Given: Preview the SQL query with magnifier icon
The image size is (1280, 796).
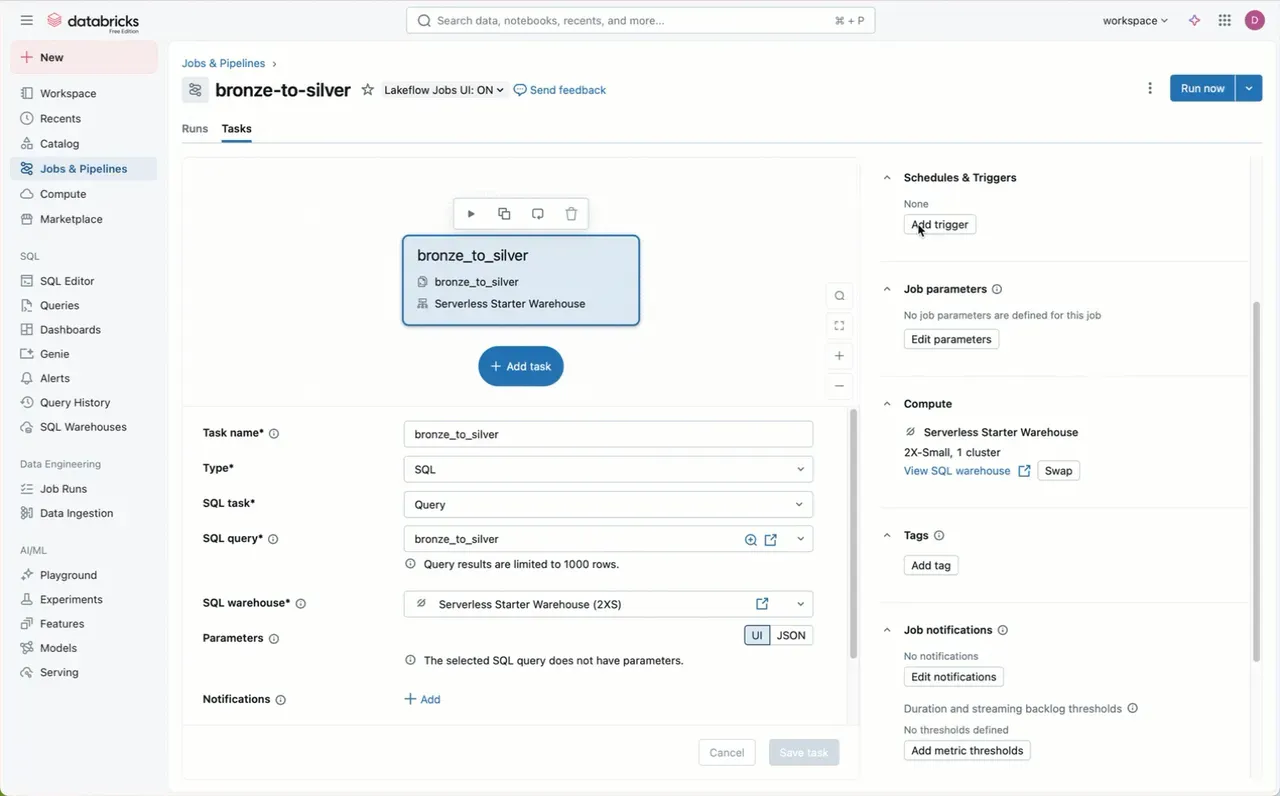Looking at the screenshot, I should (751, 540).
